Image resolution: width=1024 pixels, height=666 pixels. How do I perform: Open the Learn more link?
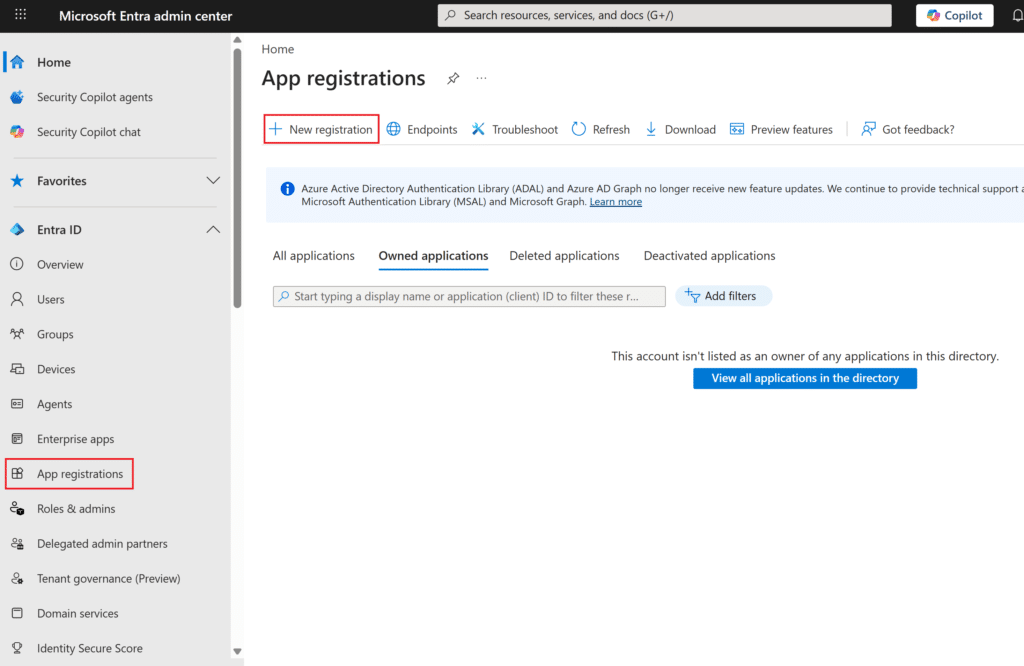[616, 202]
